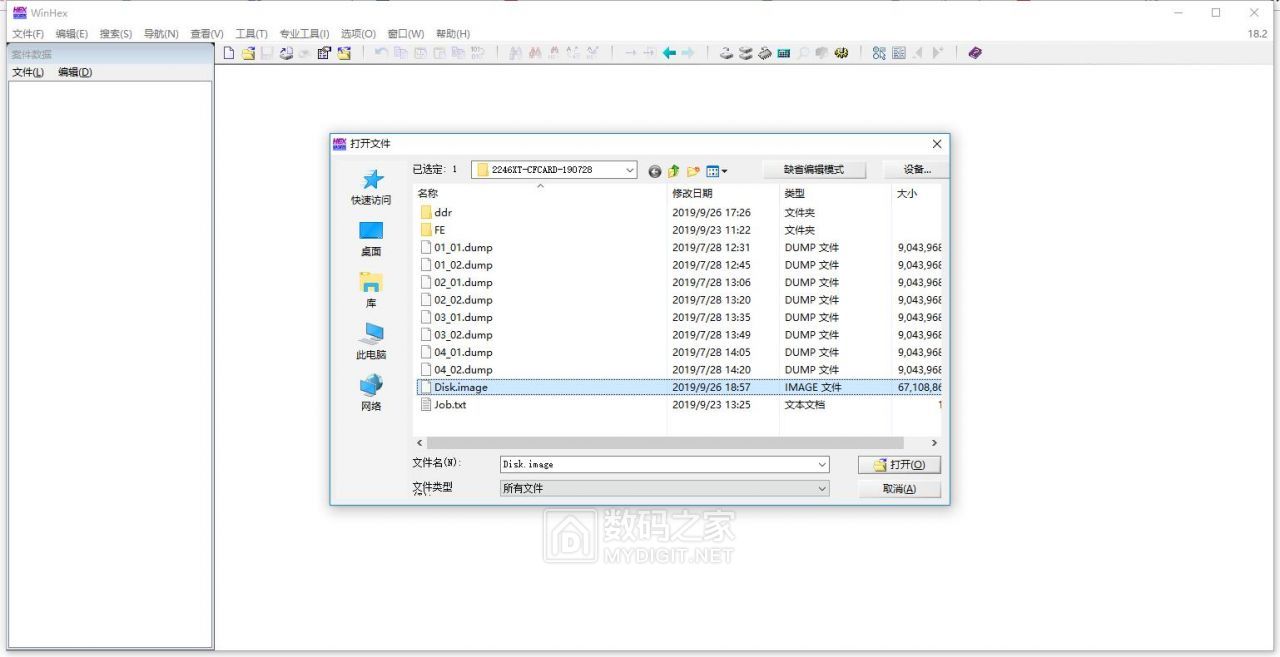The height and width of the screenshot is (657, 1280).
Task: Click the Create New Folder icon
Action: pos(693,171)
